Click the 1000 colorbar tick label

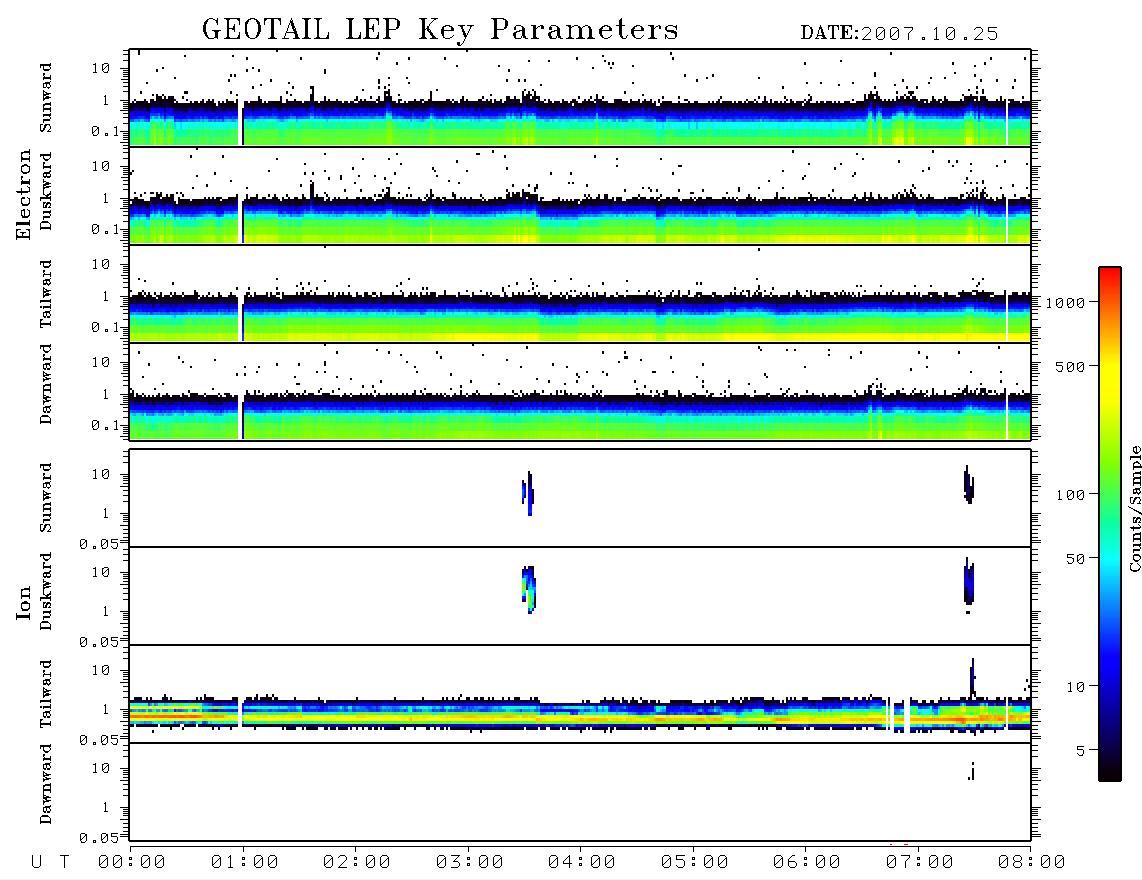1066,303
